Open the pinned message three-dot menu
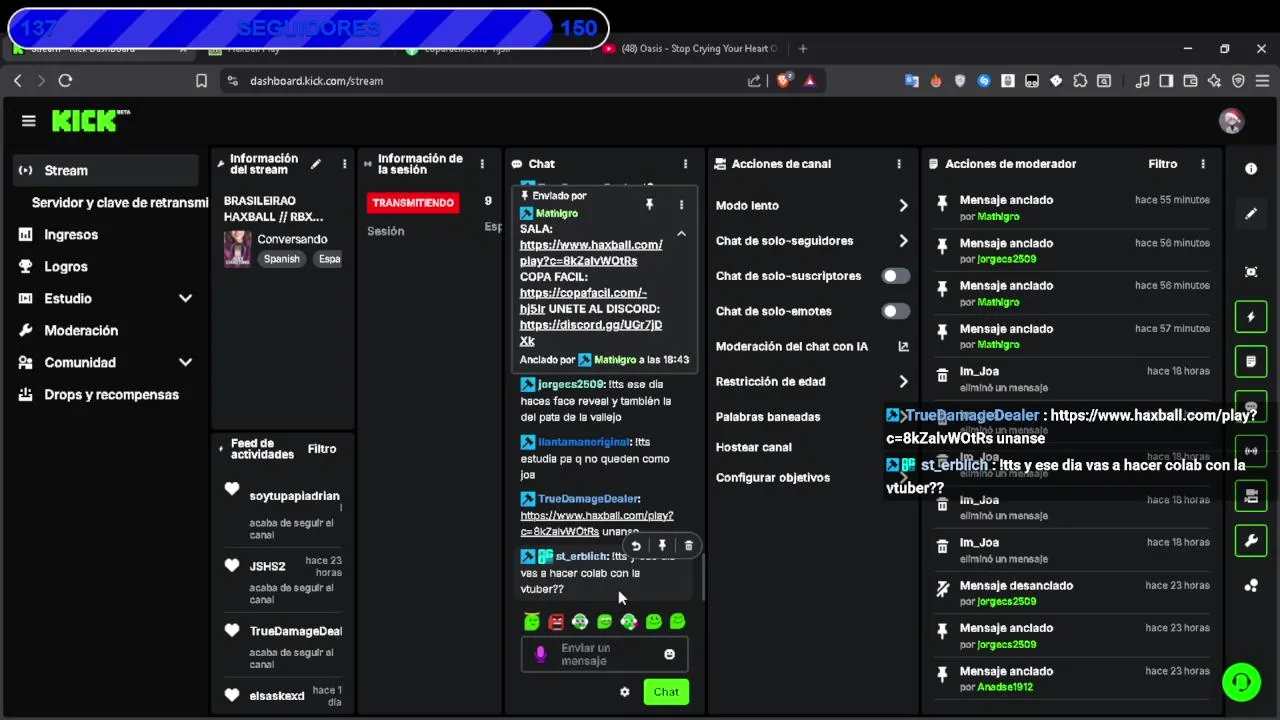The height and width of the screenshot is (720, 1280). [x=681, y=204]
